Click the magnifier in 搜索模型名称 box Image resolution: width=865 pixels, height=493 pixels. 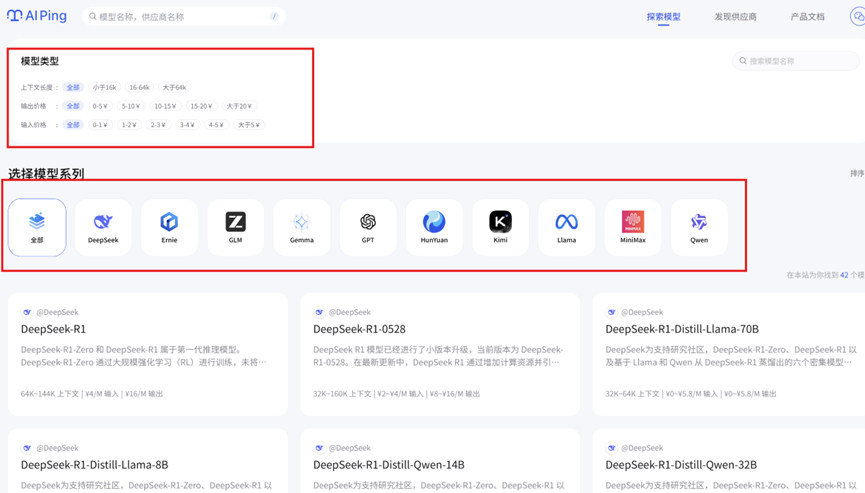[743, 61]
